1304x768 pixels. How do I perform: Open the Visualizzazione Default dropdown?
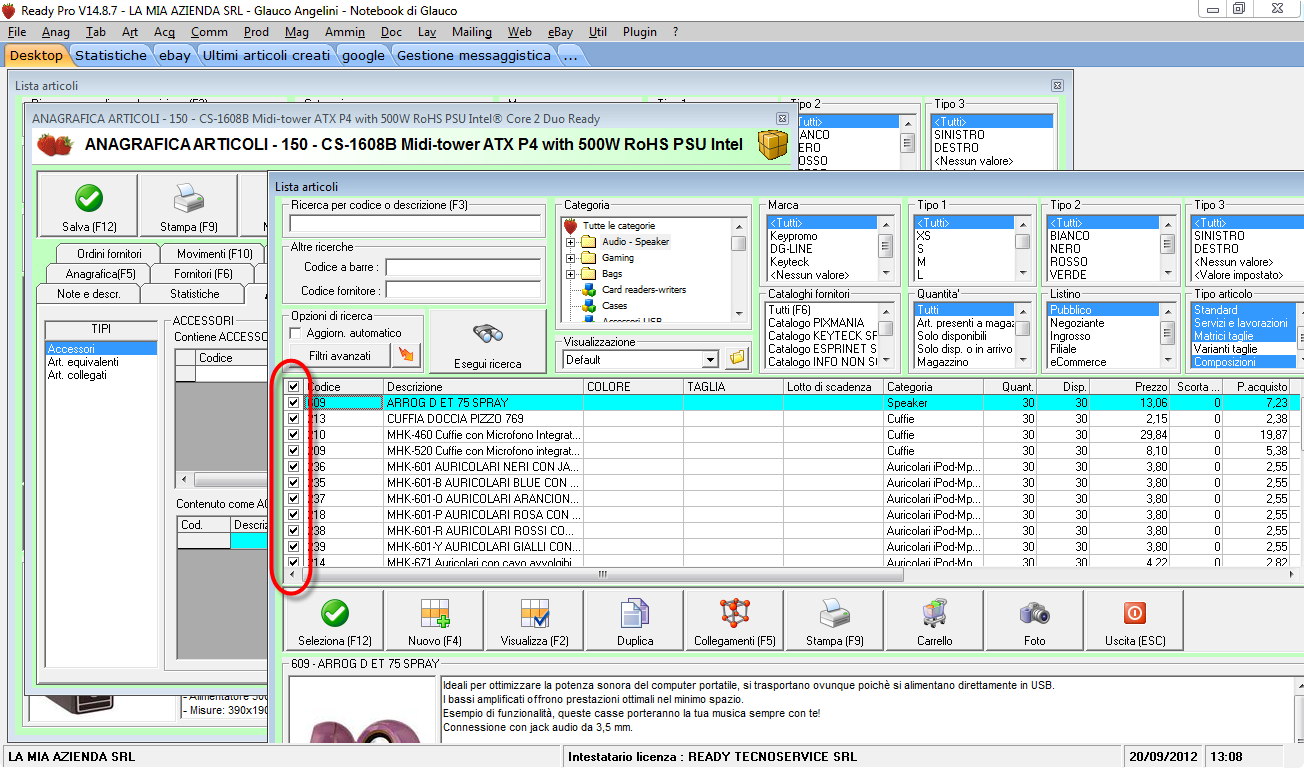coord(710,359)
